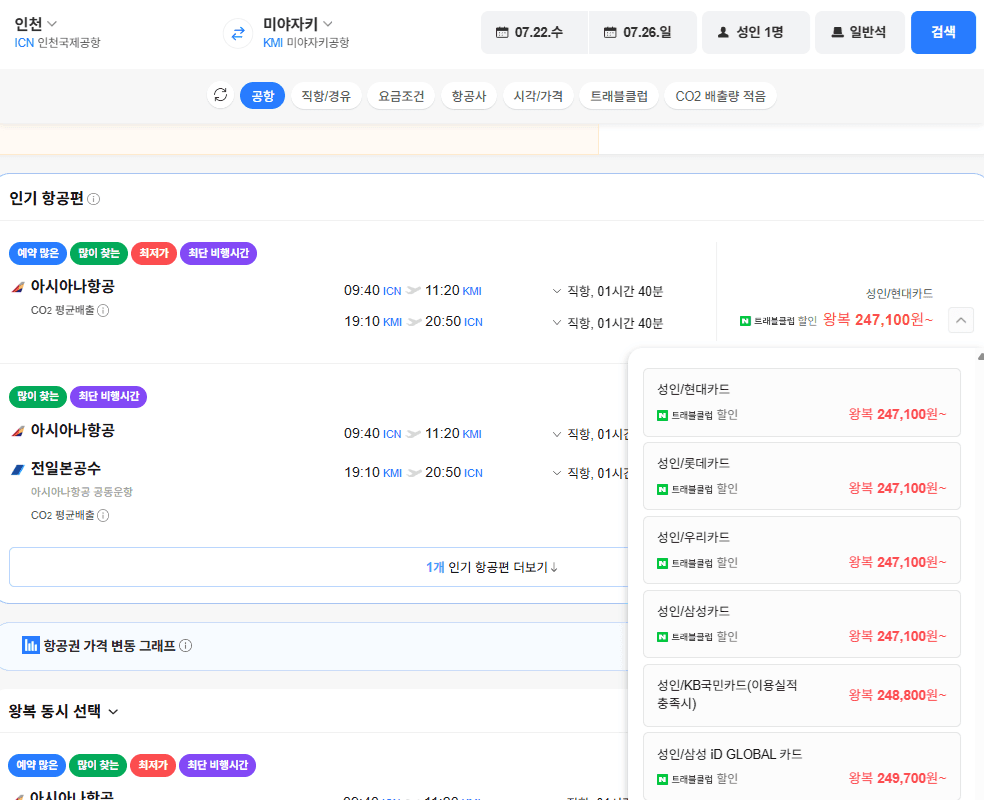
Task: Click the ICN 인천국제공항 label
Action: 57,43
